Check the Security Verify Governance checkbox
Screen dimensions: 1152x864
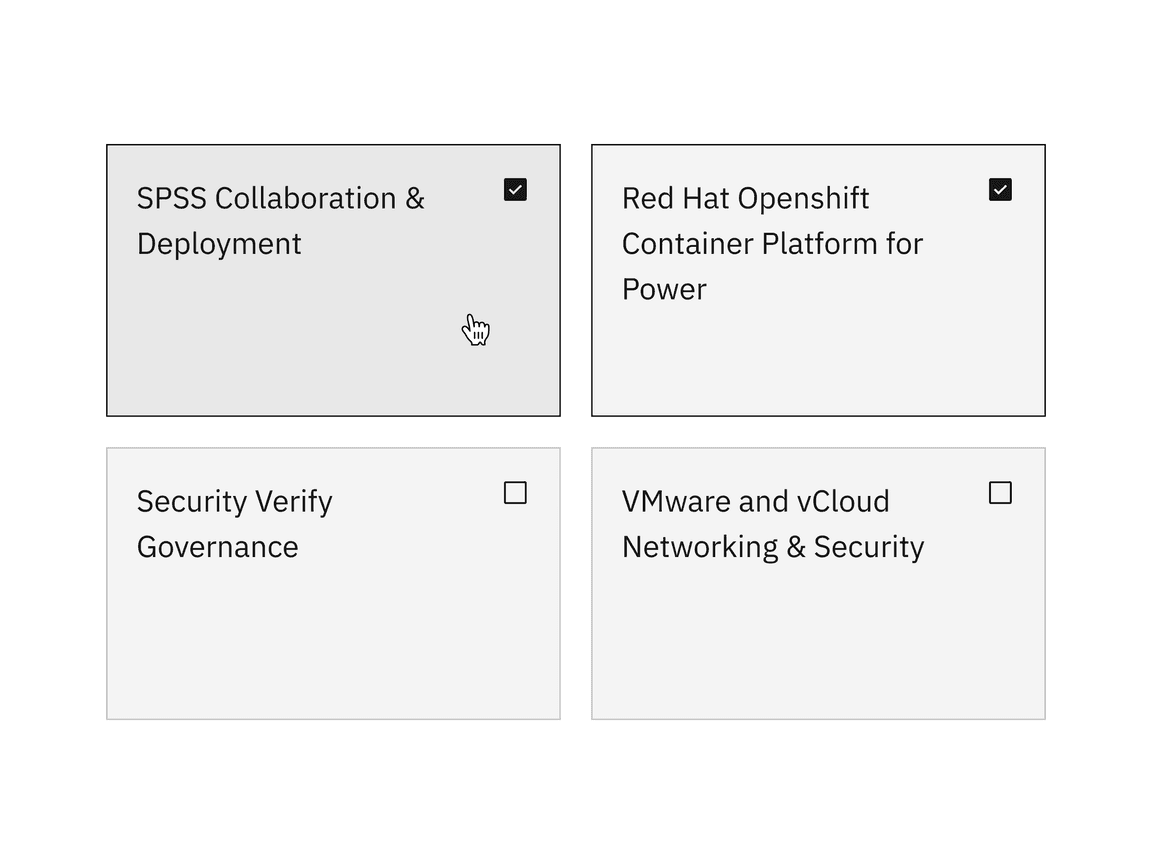click(x=515, y=493)
